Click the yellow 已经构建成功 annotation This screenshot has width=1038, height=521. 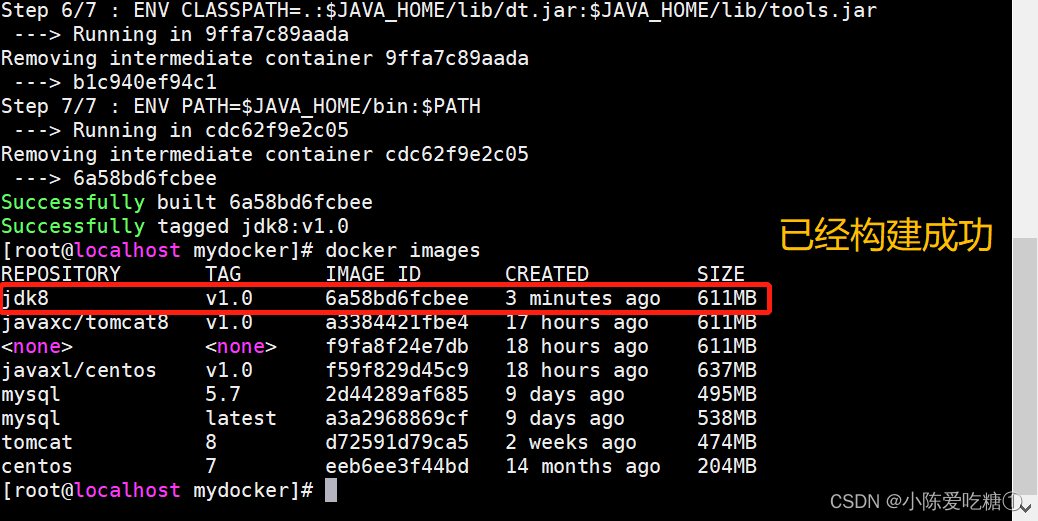(x=886, y=236)
